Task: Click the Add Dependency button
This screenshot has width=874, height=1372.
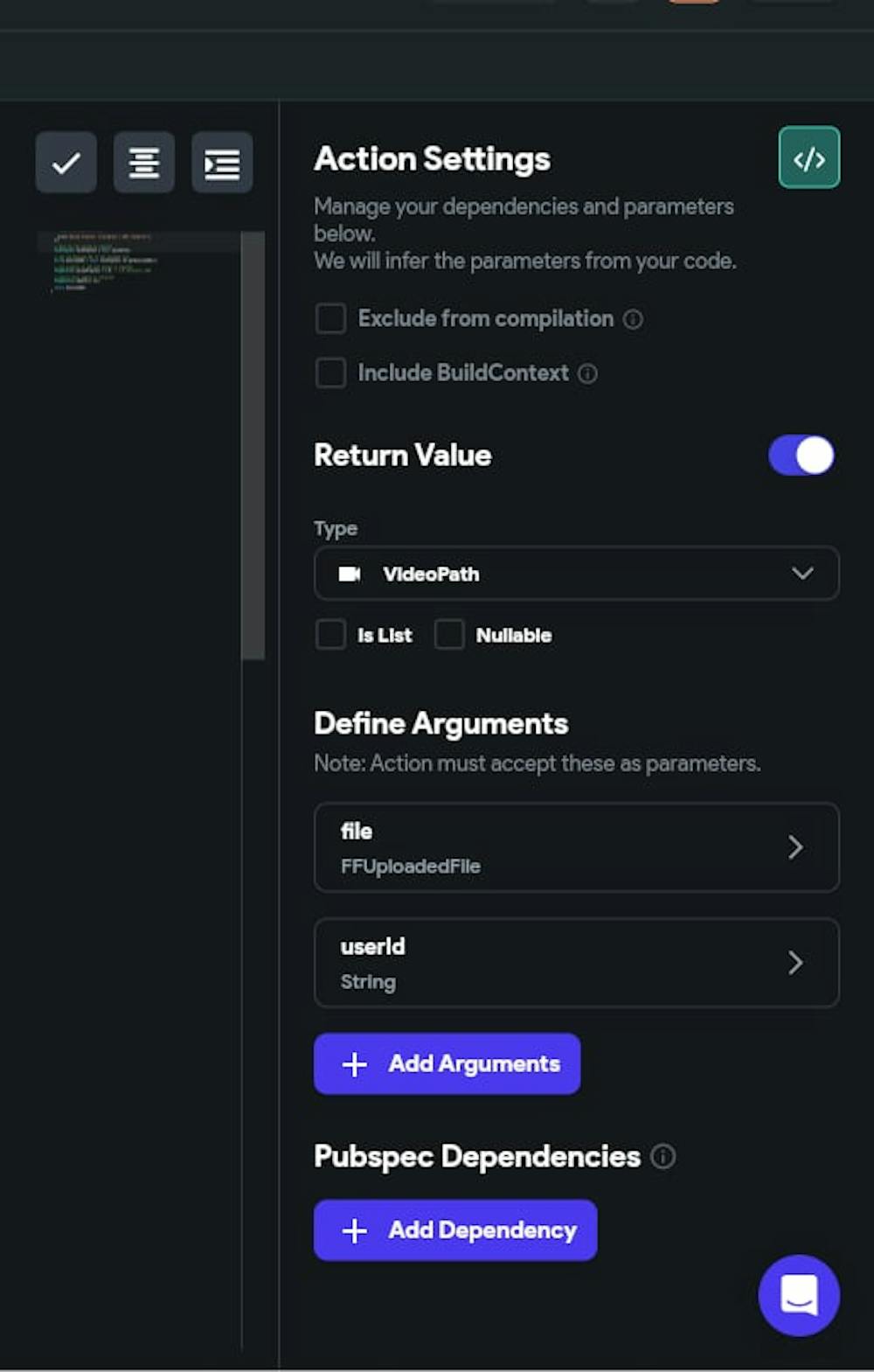Action: [x=455, y=1230]
